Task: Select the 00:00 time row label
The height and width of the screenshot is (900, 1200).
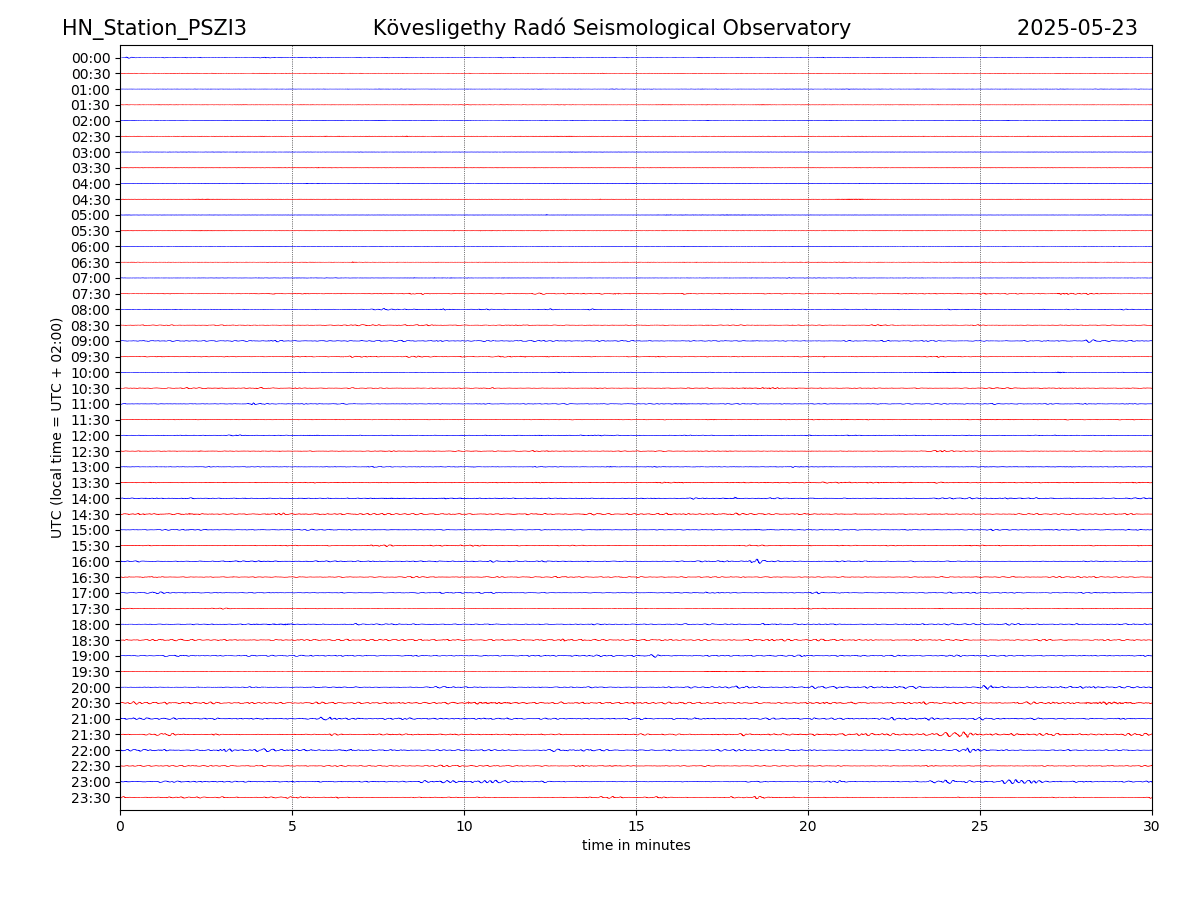Action: coord(90,58)
